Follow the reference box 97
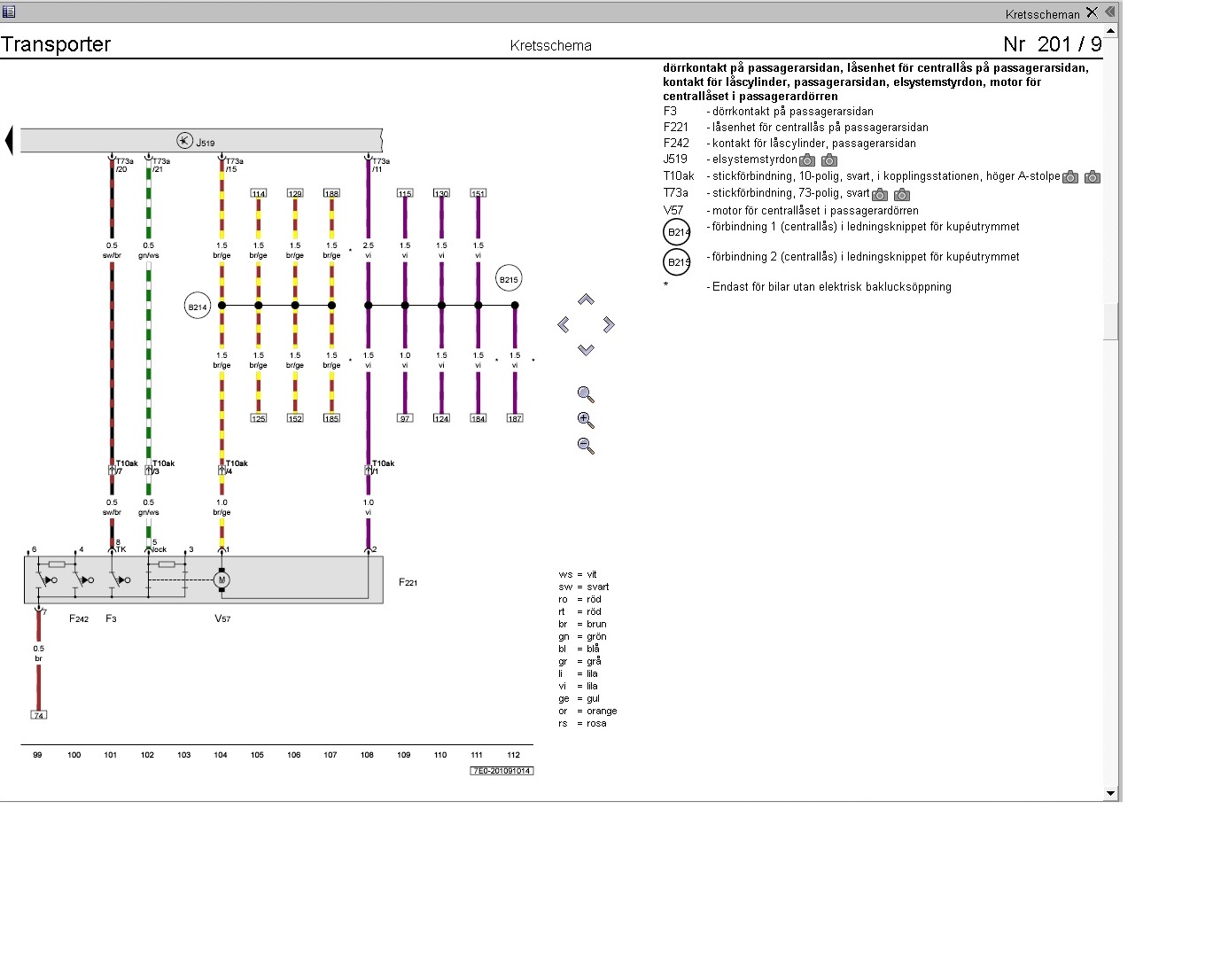 [x=405, y=418]
